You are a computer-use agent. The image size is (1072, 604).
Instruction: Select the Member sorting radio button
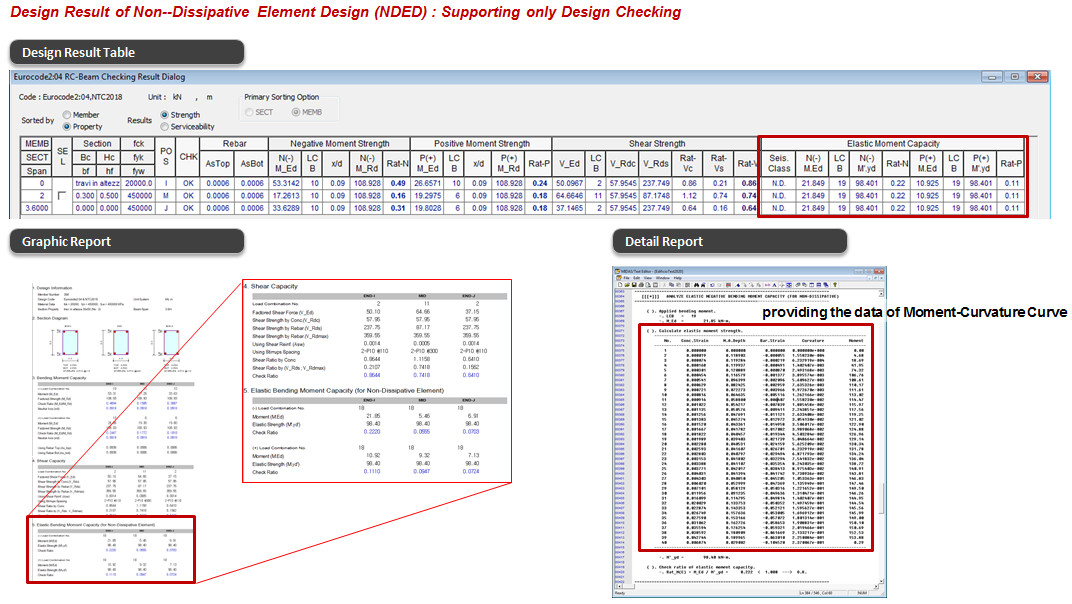(x=66, y=115)
